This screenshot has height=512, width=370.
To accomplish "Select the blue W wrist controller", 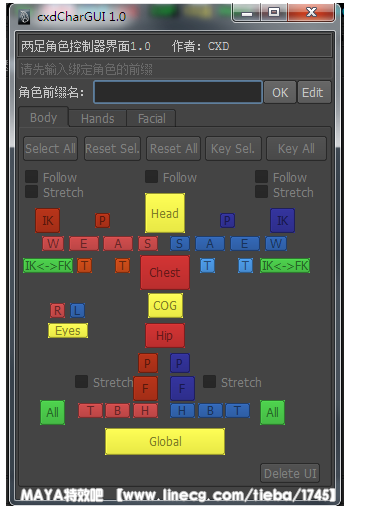I will pyautogui.click(x=276, y=243).
